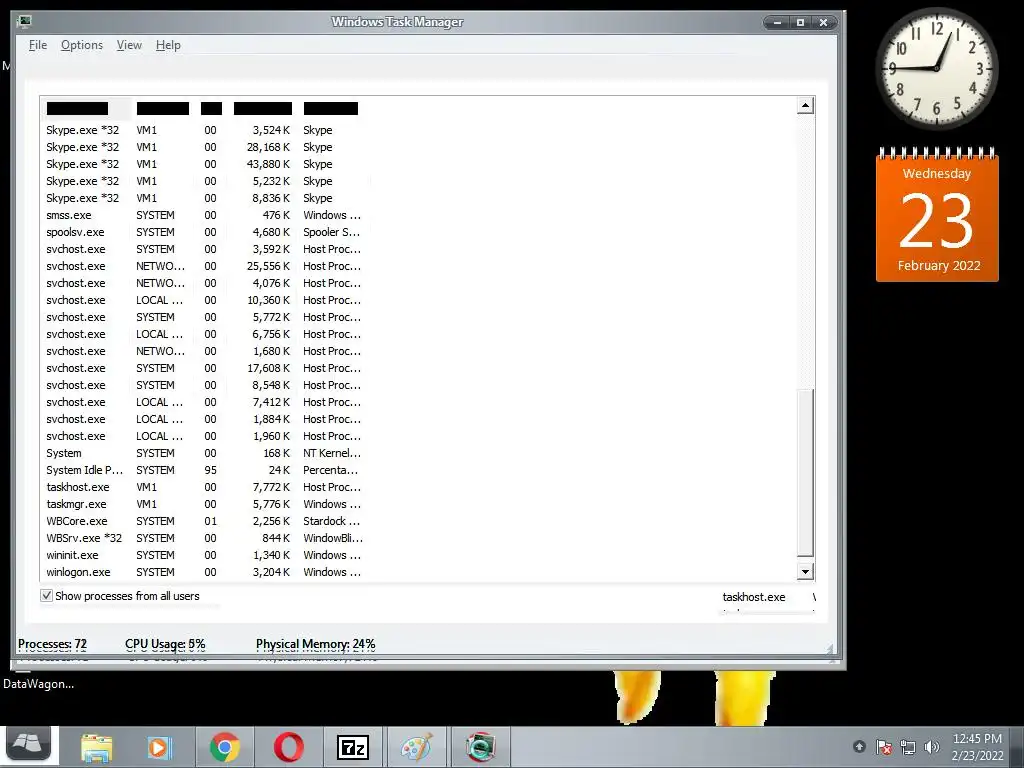
Task: Open Paint from the taskbar
Action: (x=416, y=747)
